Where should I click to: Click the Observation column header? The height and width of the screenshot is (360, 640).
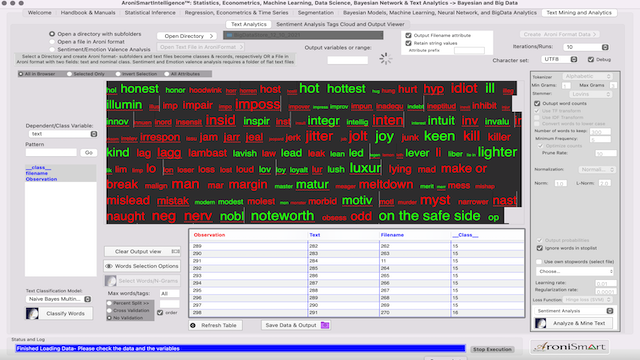(x=209, y=235)
